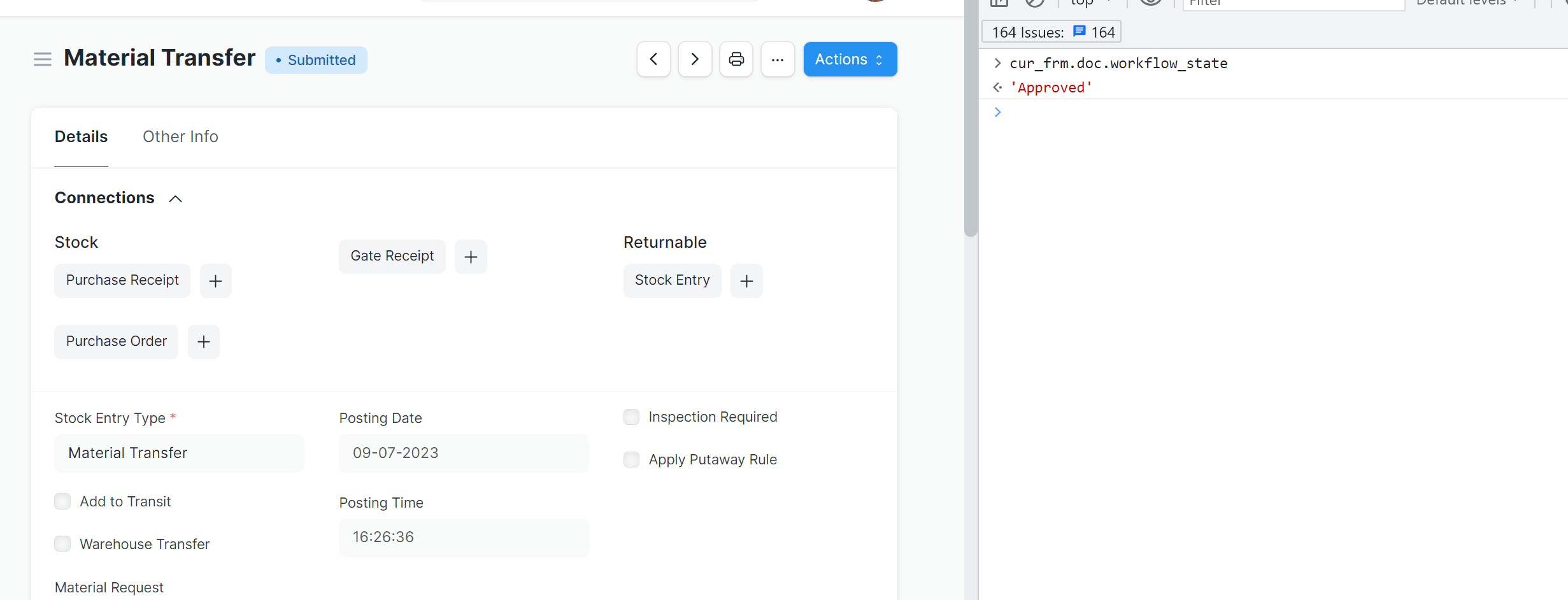Open the print view via the printer icon

click(x=736, y=59)
